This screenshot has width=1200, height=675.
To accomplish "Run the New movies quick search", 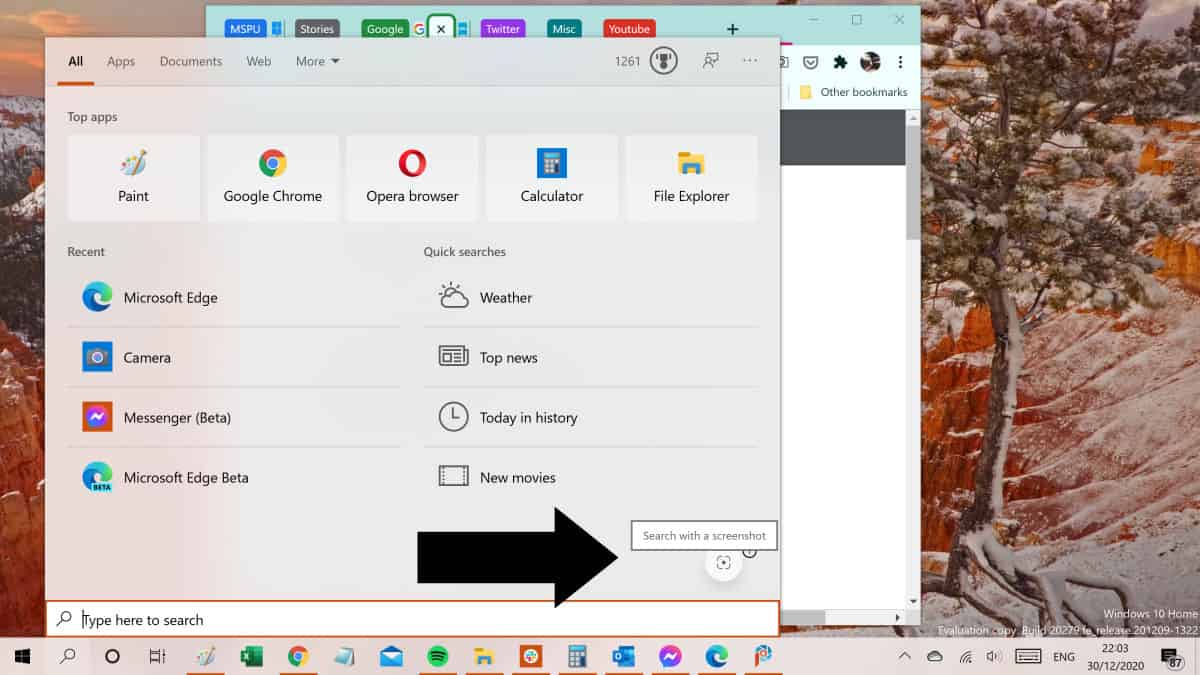I will point(590,477).
